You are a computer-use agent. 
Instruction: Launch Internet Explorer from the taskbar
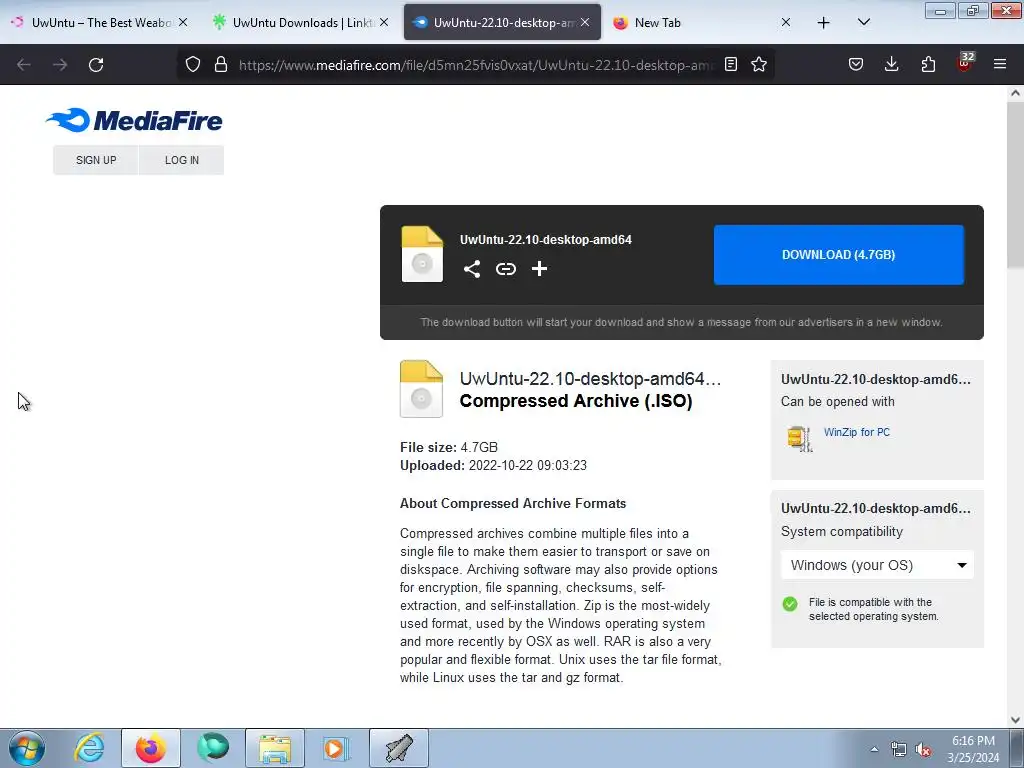tap(89, 748)
